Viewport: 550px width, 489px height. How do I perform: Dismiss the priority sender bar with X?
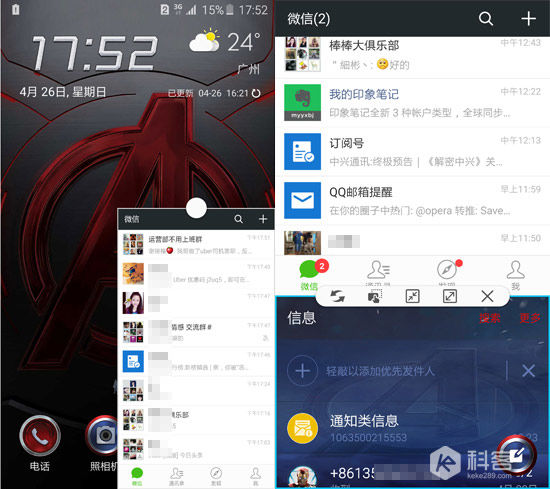528,371
